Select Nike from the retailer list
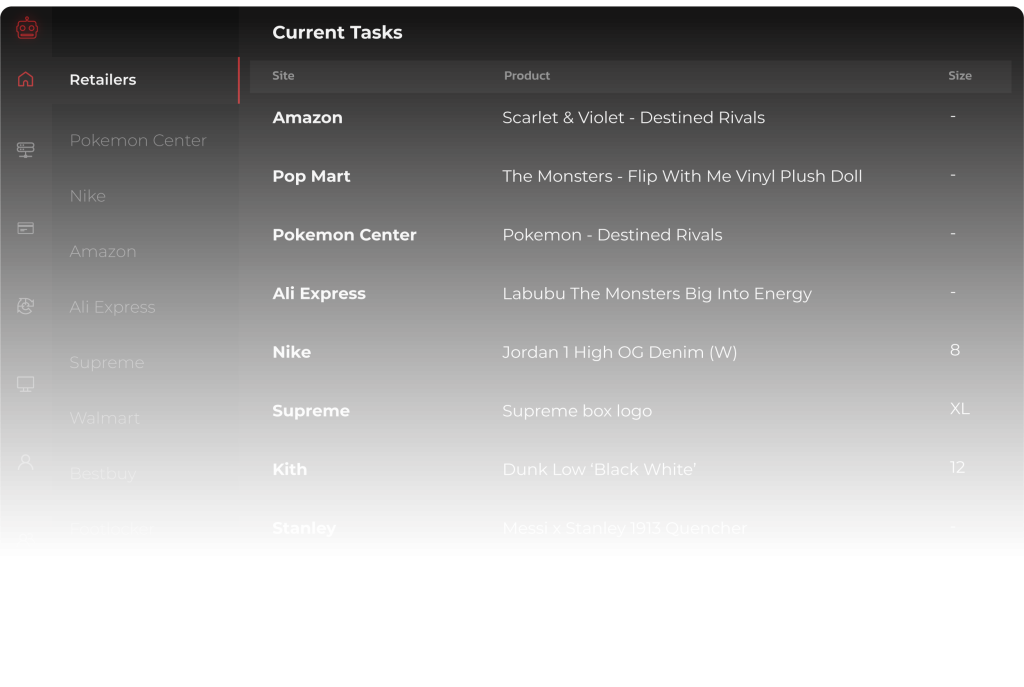Image resolution: width=1024 pixels, height=687 pixels. pyautogui.click(x=88, y=196)
